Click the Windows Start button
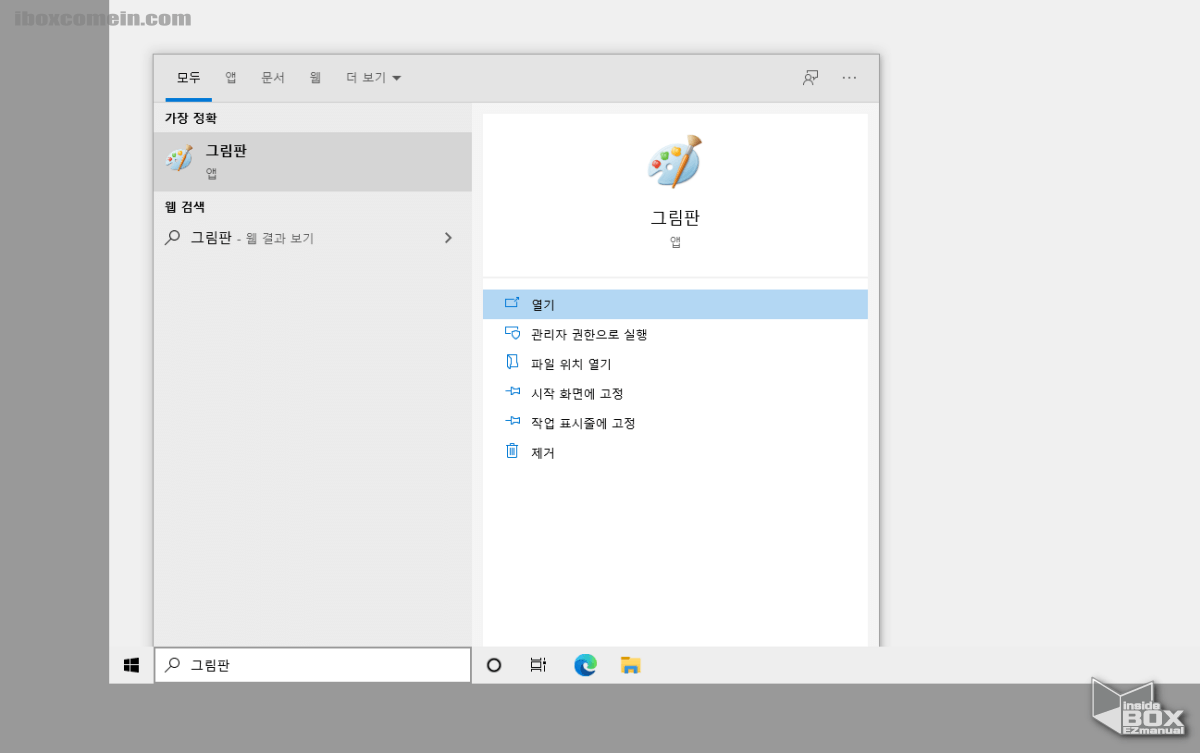Image resolution: width=1200 pixels, height=753 pixels. click(130, 664)
